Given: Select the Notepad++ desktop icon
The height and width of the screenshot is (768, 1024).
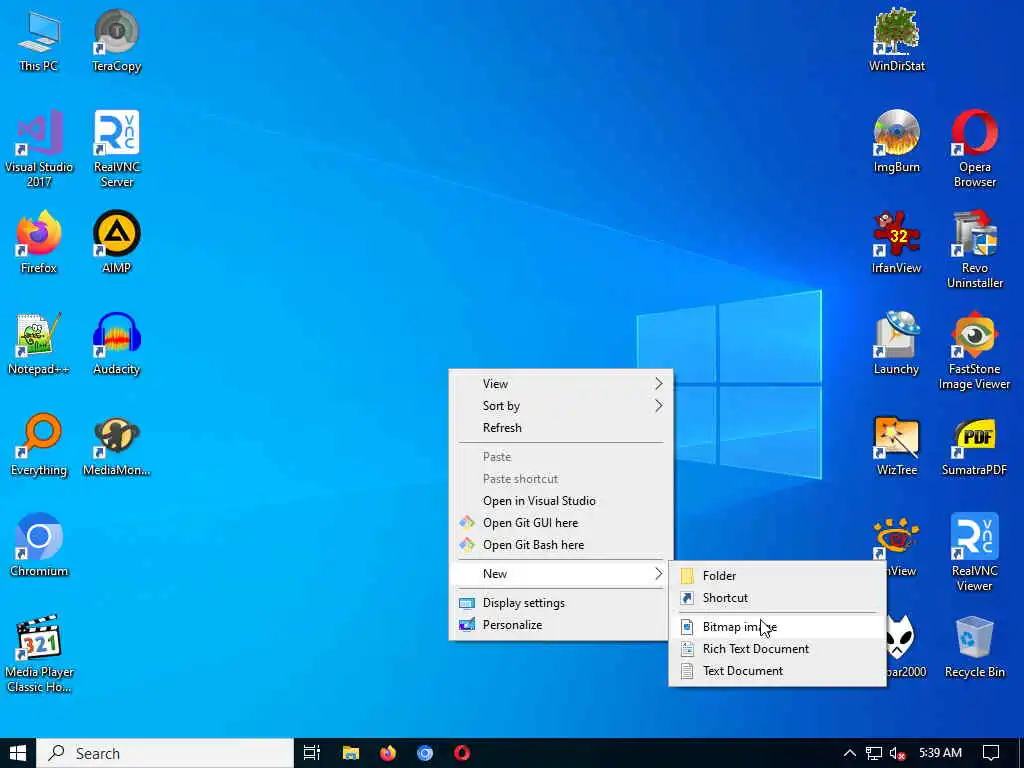Looking at the screenshot, I should click(x=39, y=344).
